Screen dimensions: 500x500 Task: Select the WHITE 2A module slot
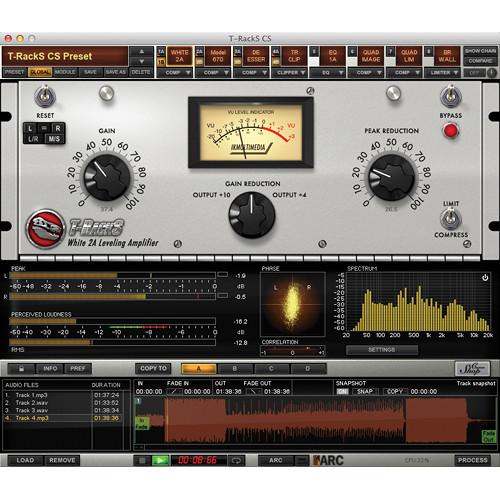(x=179, y=56)
